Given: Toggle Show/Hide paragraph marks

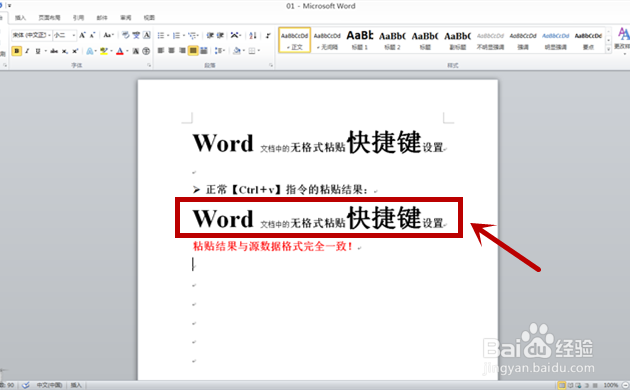Looking at the screenshot, I should click(x=268, y=35).
